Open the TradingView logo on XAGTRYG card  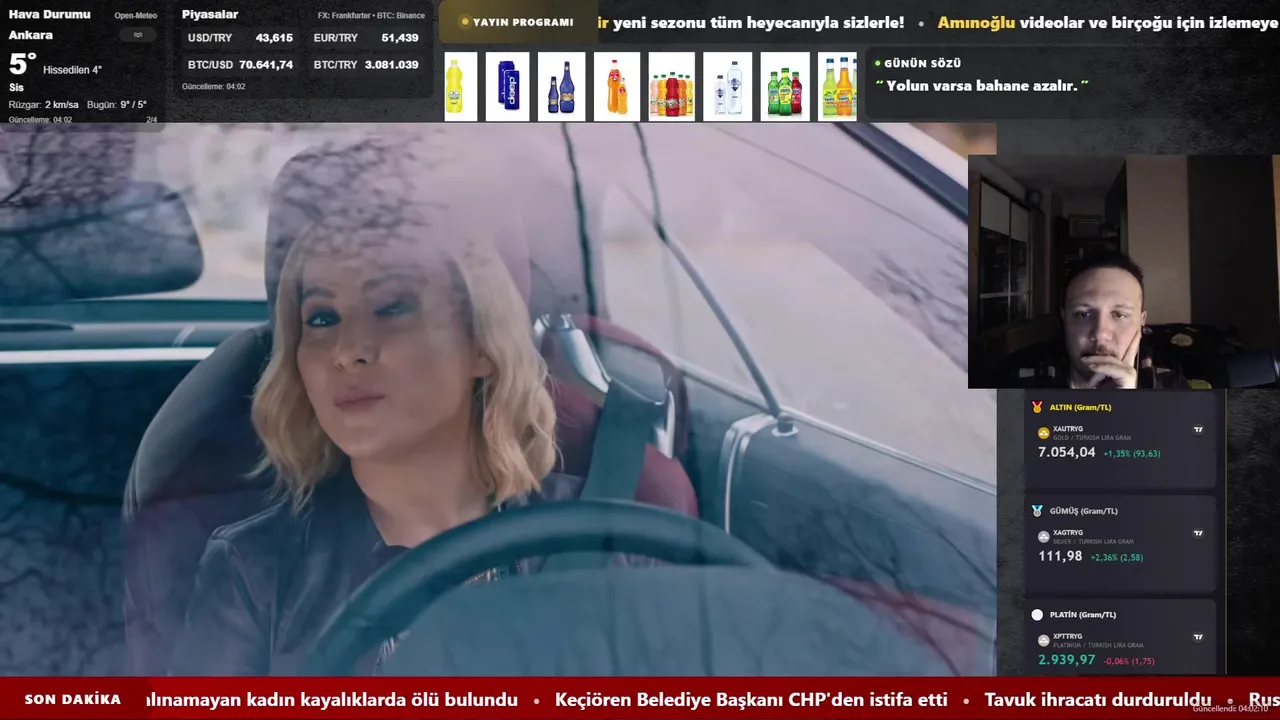pyautogui.click(x=1198, y=534)
